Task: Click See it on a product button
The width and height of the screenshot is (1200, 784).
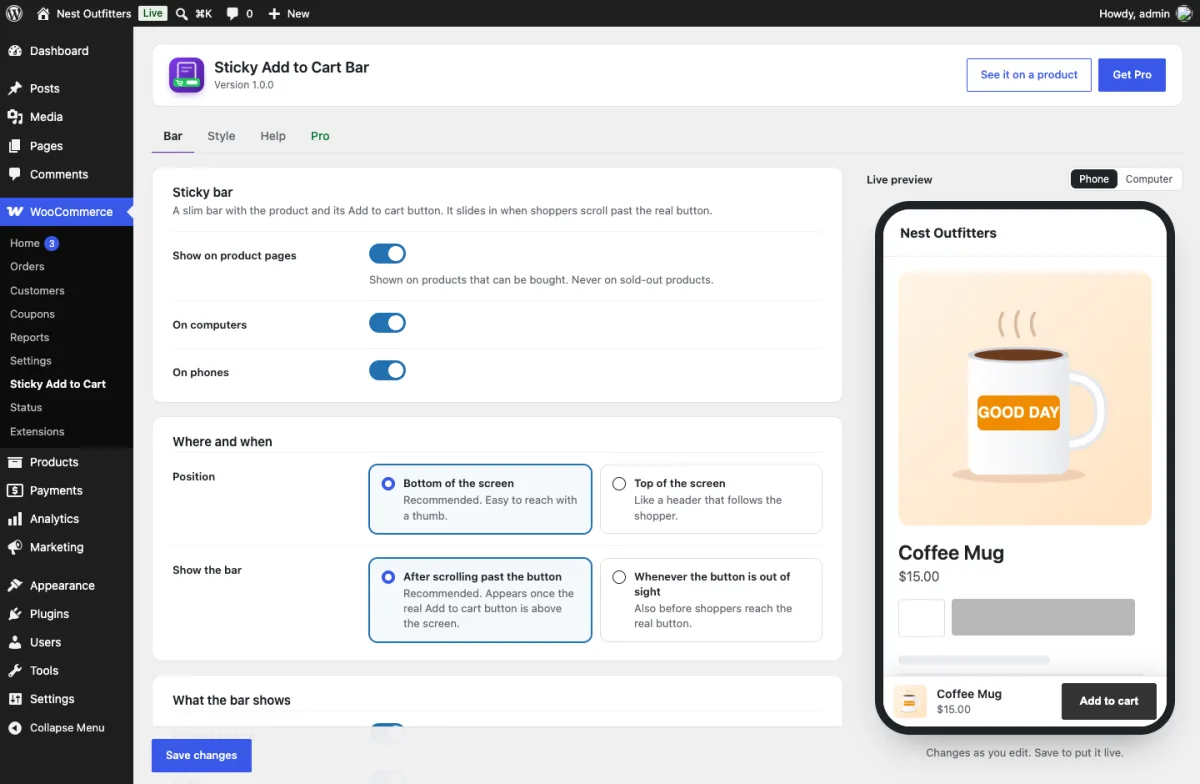Action: (x=1029, y=75)
